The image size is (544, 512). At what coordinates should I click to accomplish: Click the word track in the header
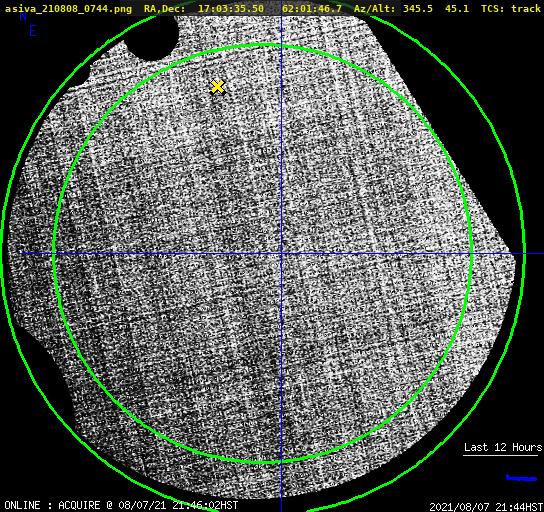(x=526, y=9)
